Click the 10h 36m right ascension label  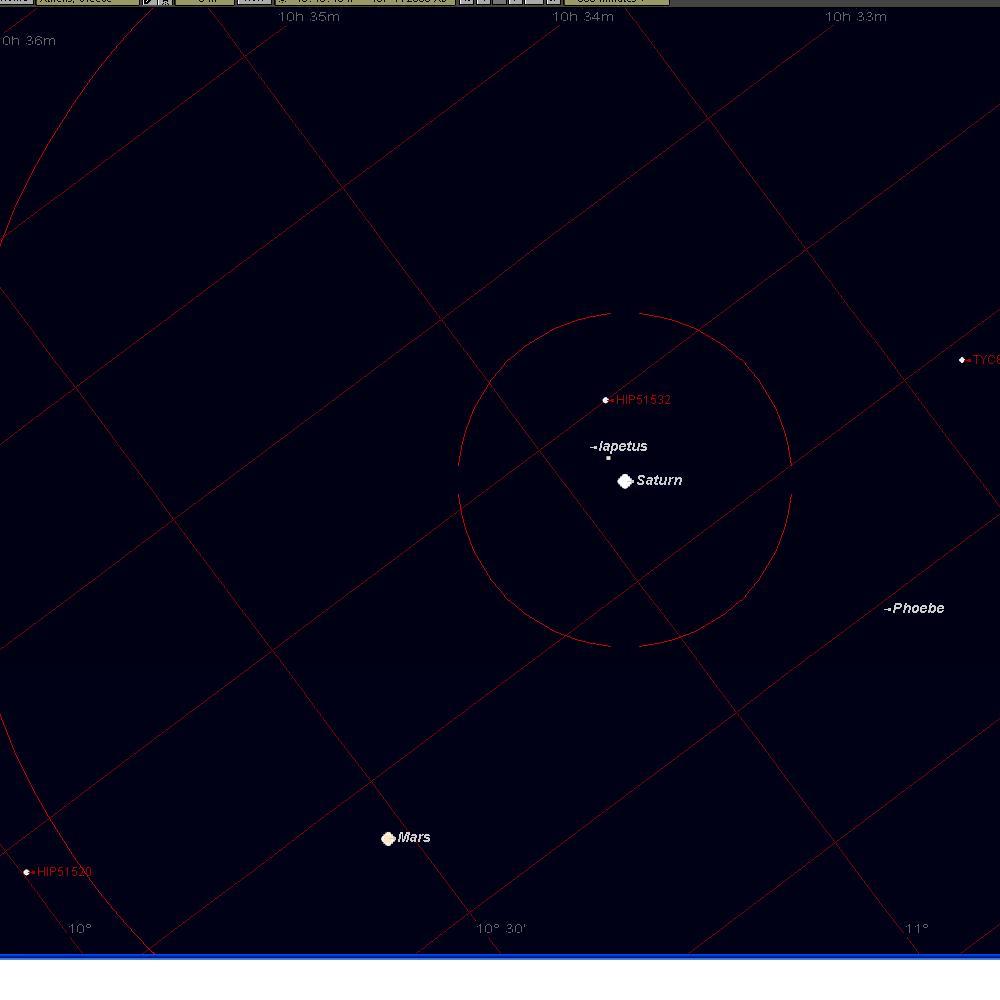click(x=29, y=41)
